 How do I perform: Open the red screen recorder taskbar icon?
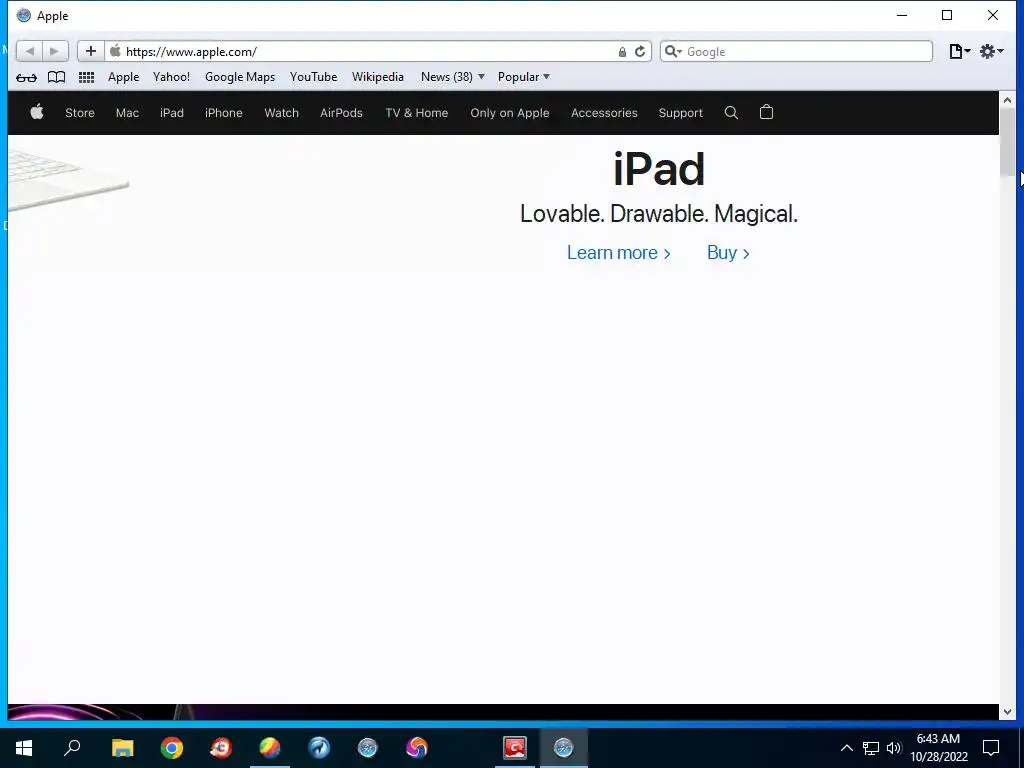[x=515, y=748]
